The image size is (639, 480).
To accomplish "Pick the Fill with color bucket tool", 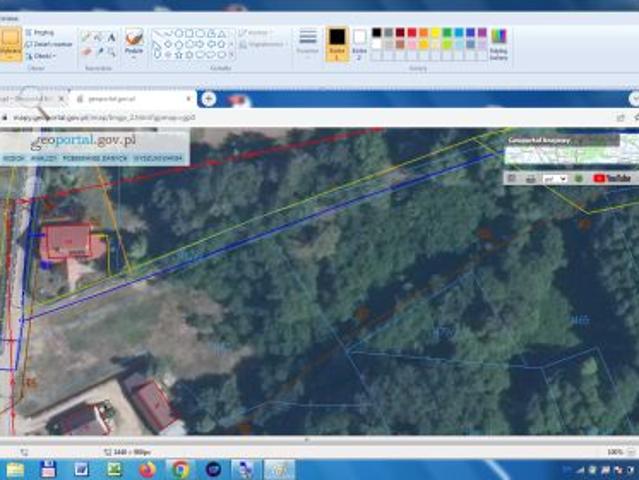I will [x=99, y=37].
